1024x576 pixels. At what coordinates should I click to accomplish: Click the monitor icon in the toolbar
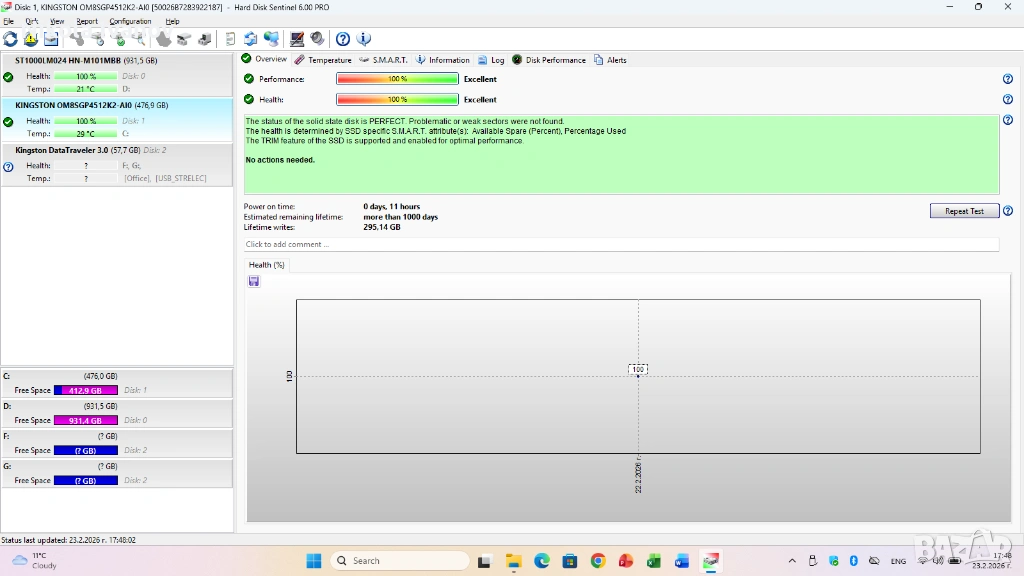[297, 39]
